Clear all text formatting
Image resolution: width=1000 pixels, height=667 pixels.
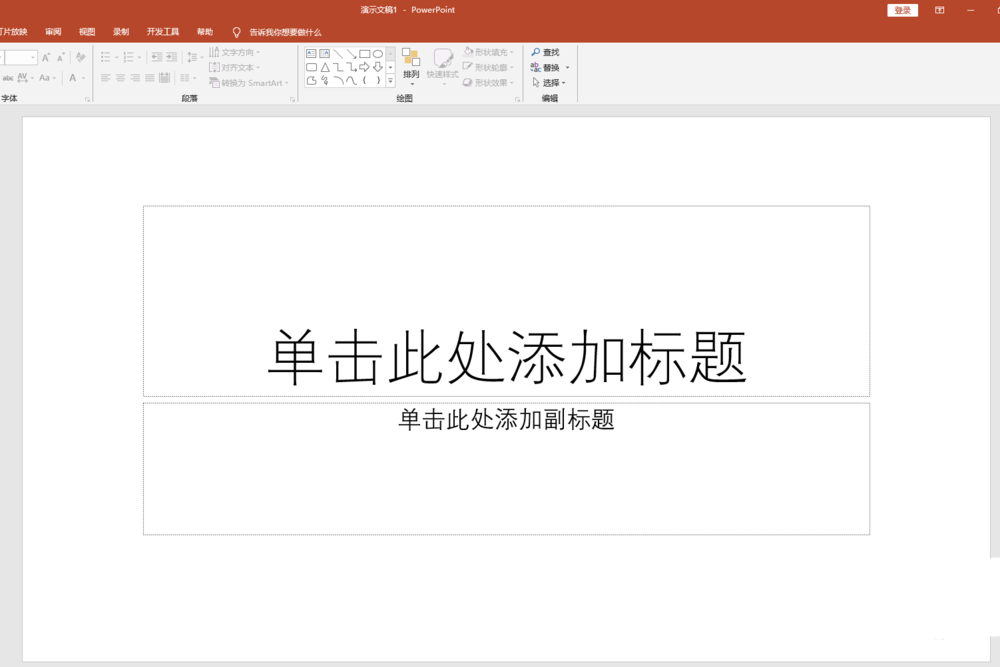pyautogui.click(x=81, y=57)
